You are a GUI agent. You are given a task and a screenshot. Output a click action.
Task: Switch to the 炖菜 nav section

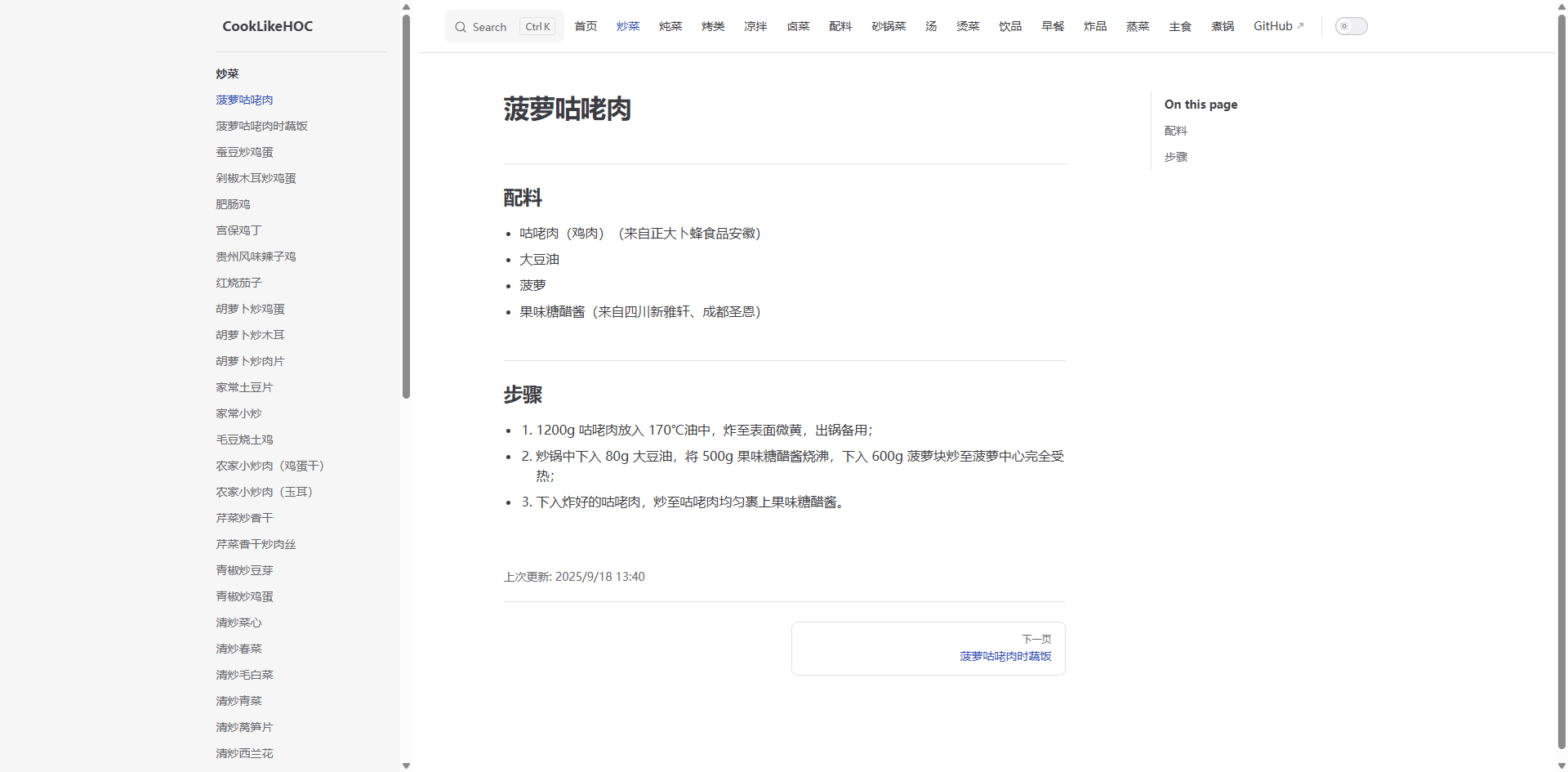(670, 26)
